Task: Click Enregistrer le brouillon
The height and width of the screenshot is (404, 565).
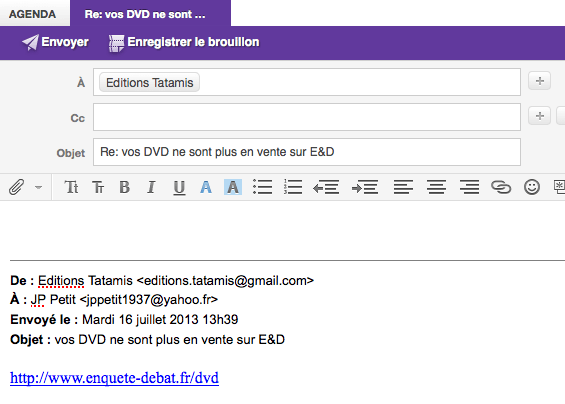Action: pyautogui.click(x=184, y=43)
